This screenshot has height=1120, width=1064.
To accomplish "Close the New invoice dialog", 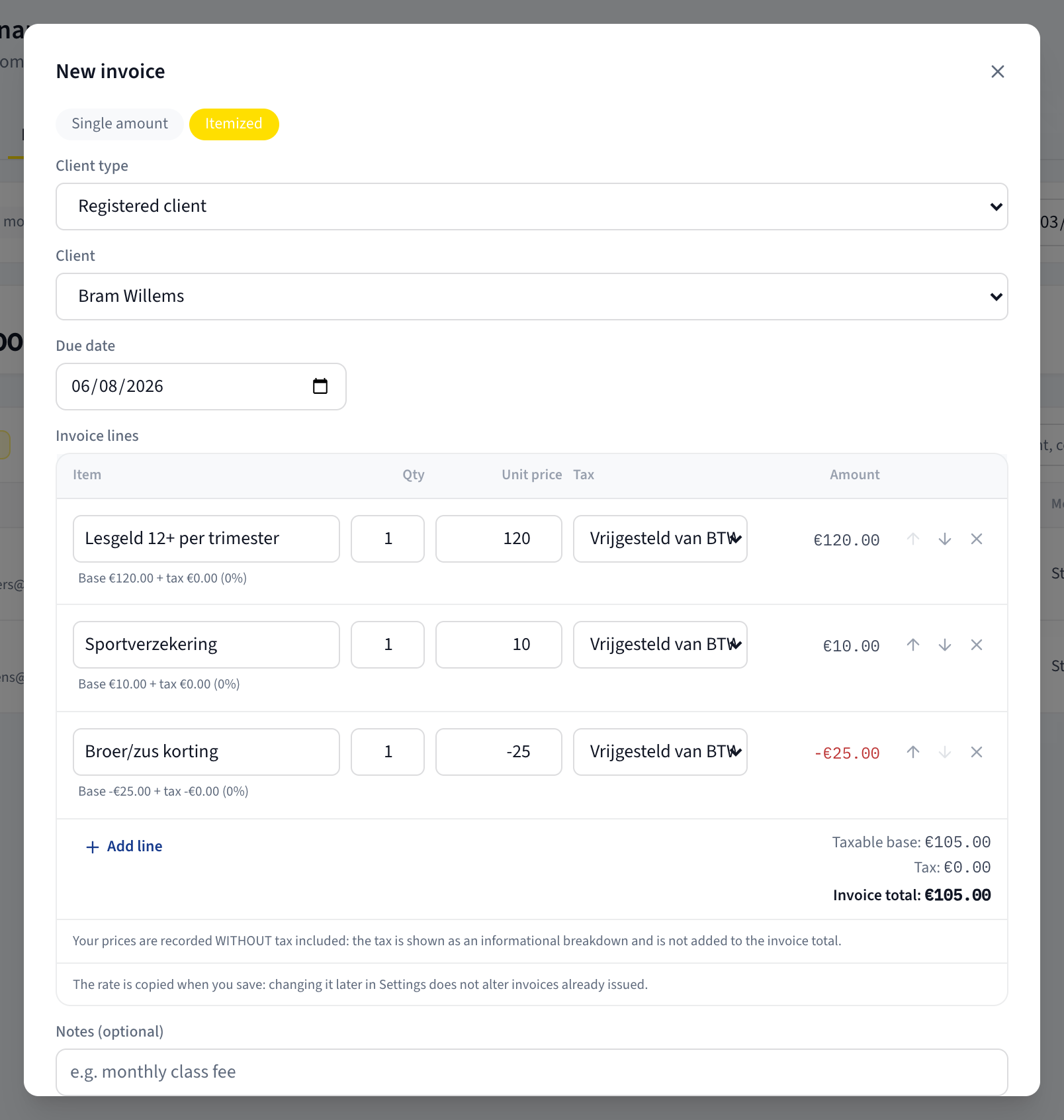I will 998,71.
